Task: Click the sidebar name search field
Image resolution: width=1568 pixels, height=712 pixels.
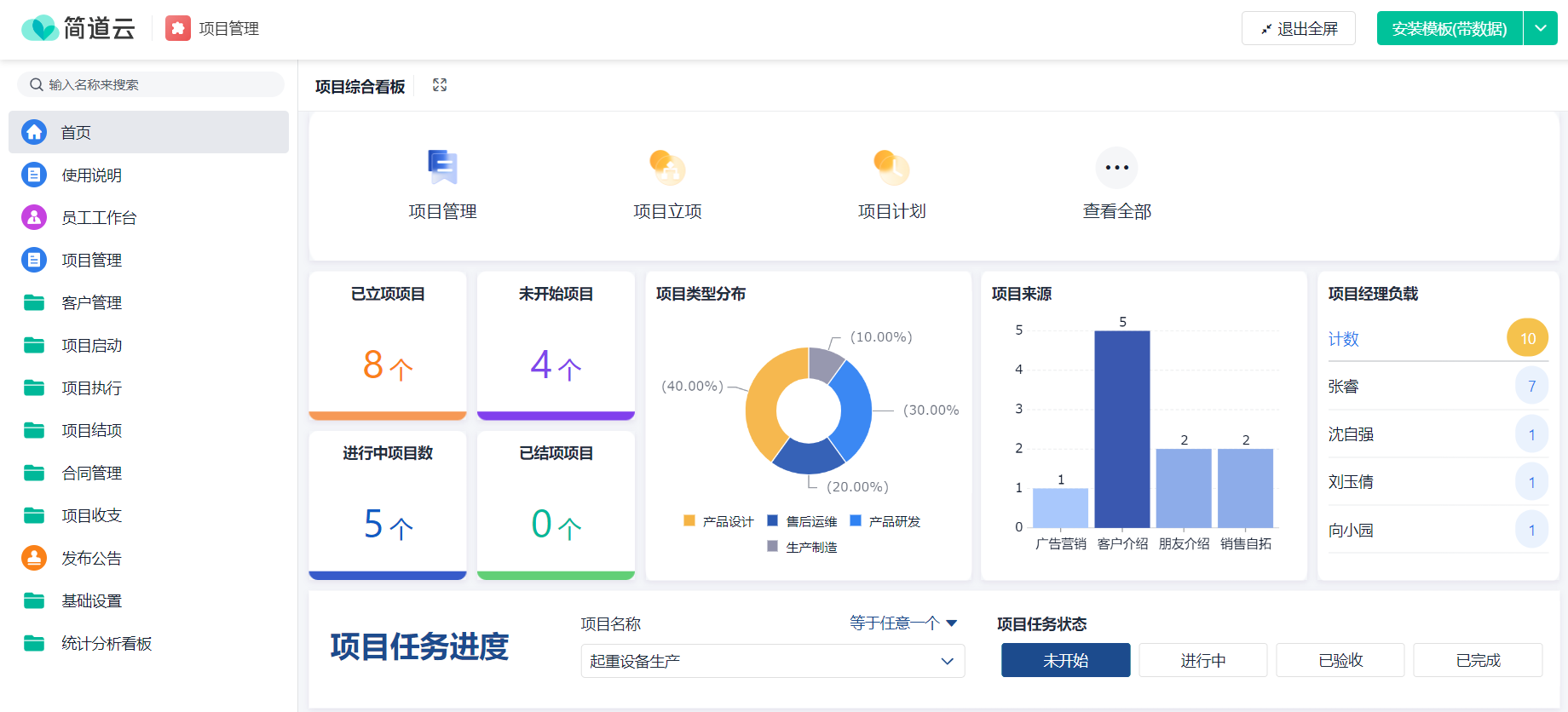Action: (x=151, y=84)
